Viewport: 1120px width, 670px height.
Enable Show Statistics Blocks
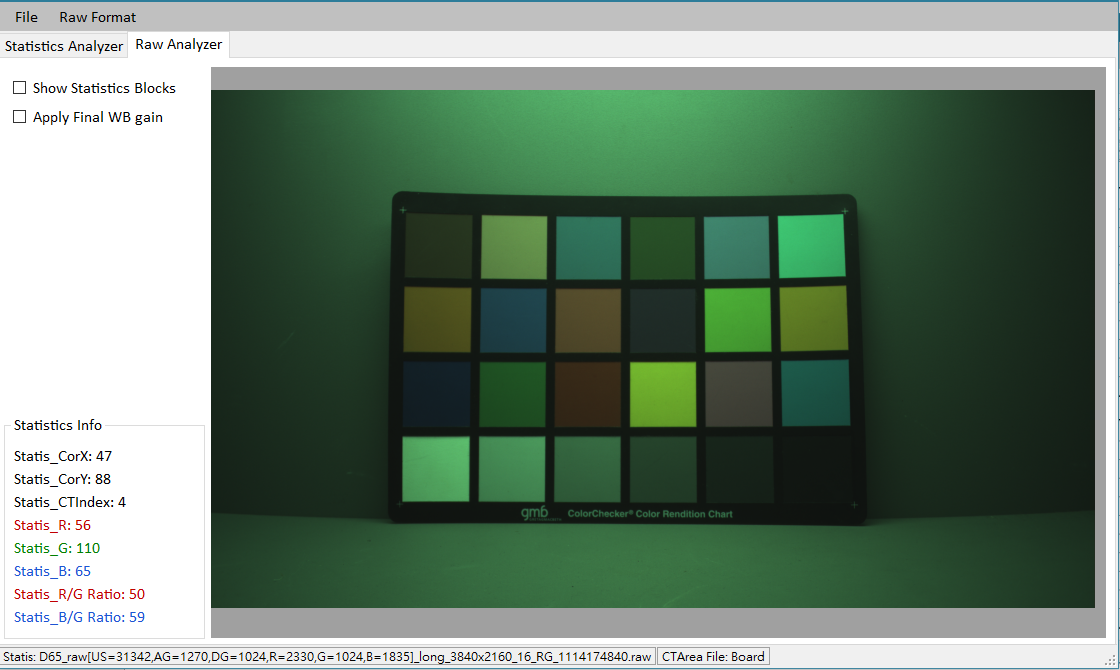[x=19, y=88]
